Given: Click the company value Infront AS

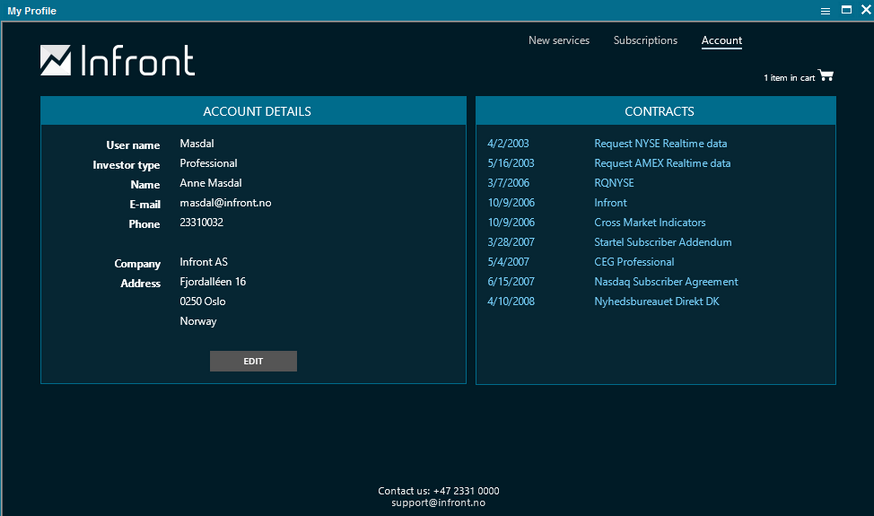Looking at the screenshot, I should (203, 262).
